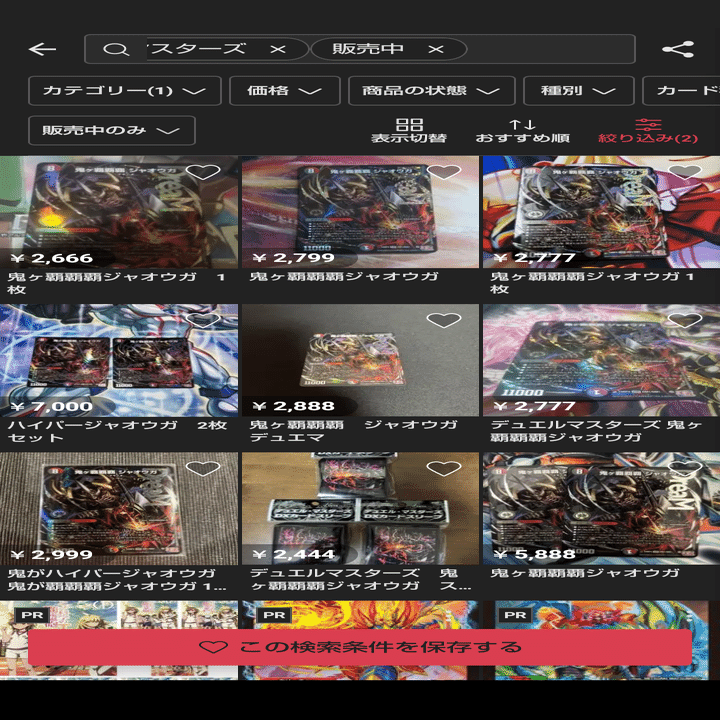This screenshot has height=720, width=720.
Task: Like the ¥5,888 item heart
Action: click(x=685, y=468)
